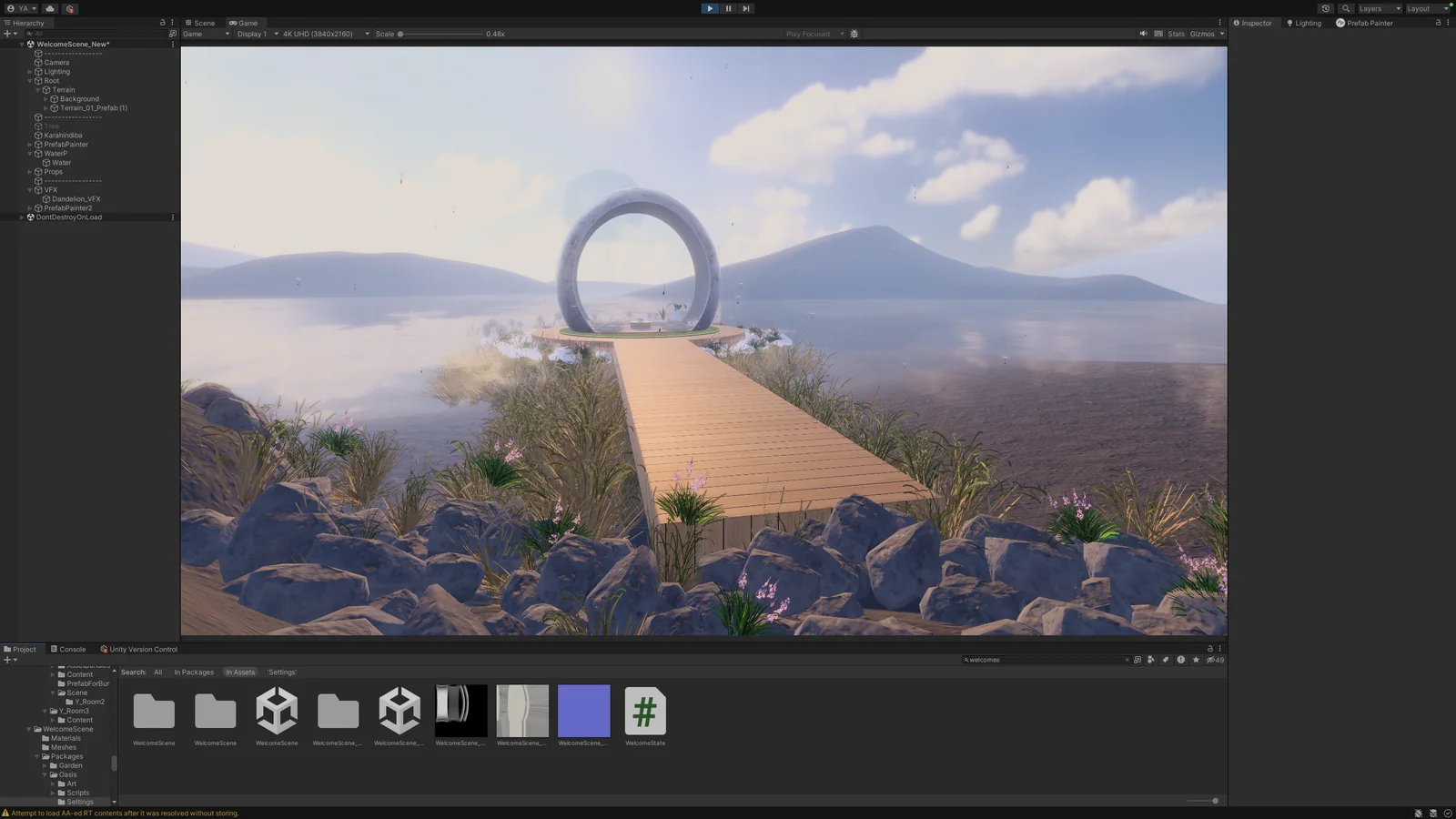The height and width of the screenshot is (819, 1456).
Task: Open the Hierarchy panel options menu
Action: [x=172, y=23]
